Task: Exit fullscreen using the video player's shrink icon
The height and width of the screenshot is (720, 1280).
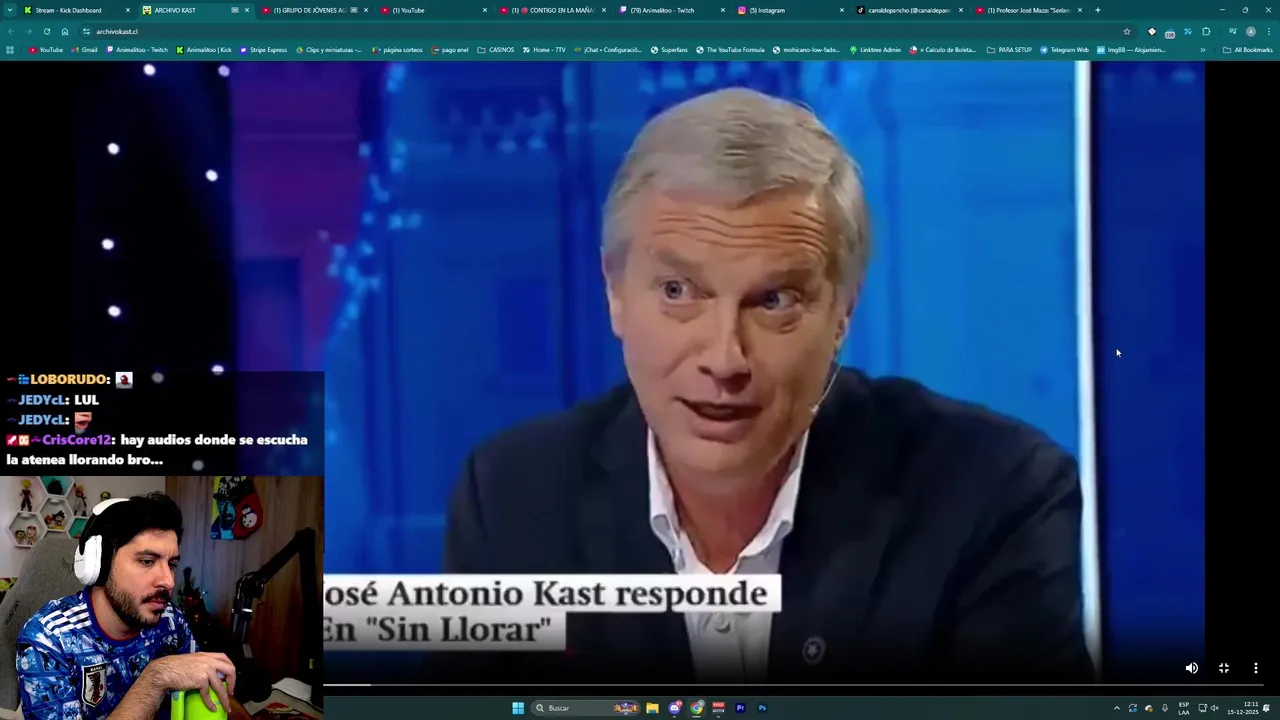Action: coord(1223,668)
